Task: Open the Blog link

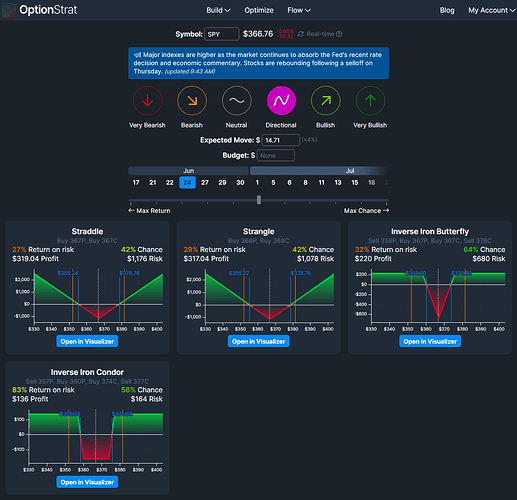Action: click(447, 10)
